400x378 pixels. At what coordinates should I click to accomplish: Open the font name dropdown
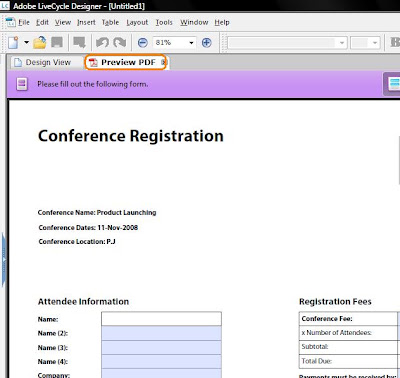[342, 43]
